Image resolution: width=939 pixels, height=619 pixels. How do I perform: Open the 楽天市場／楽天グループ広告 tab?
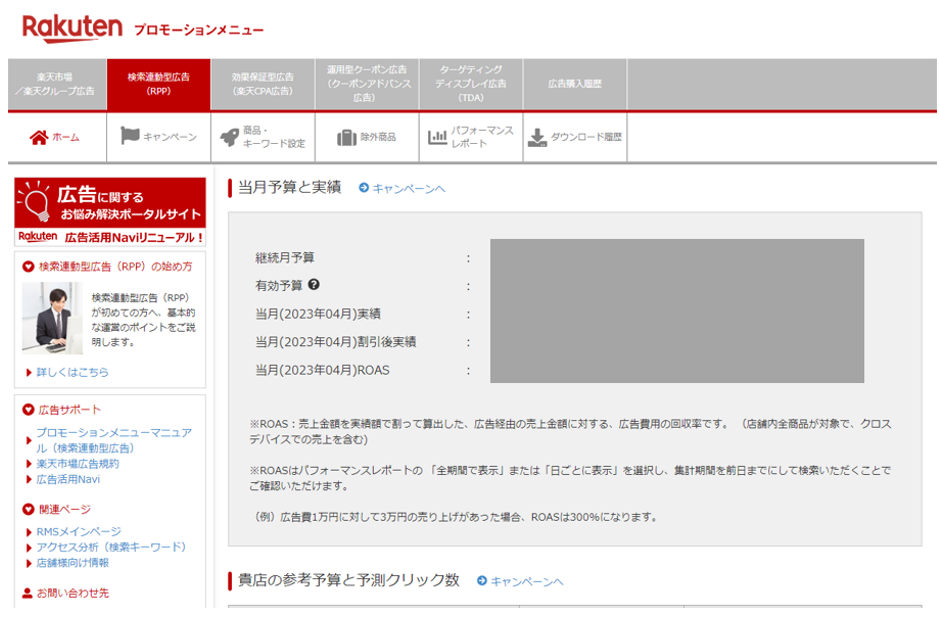[x=57, y=84]
